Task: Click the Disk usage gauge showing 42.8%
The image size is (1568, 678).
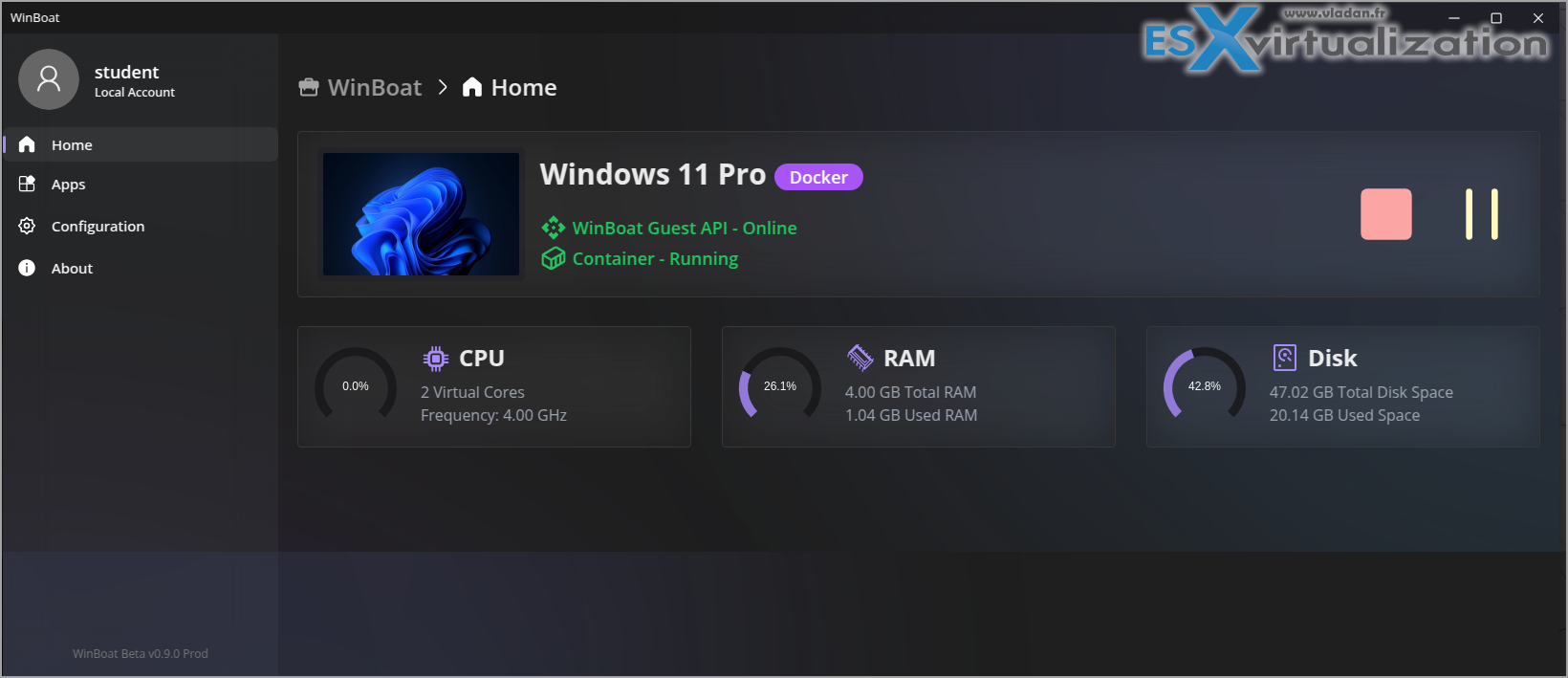Action: click(1204, 386)
